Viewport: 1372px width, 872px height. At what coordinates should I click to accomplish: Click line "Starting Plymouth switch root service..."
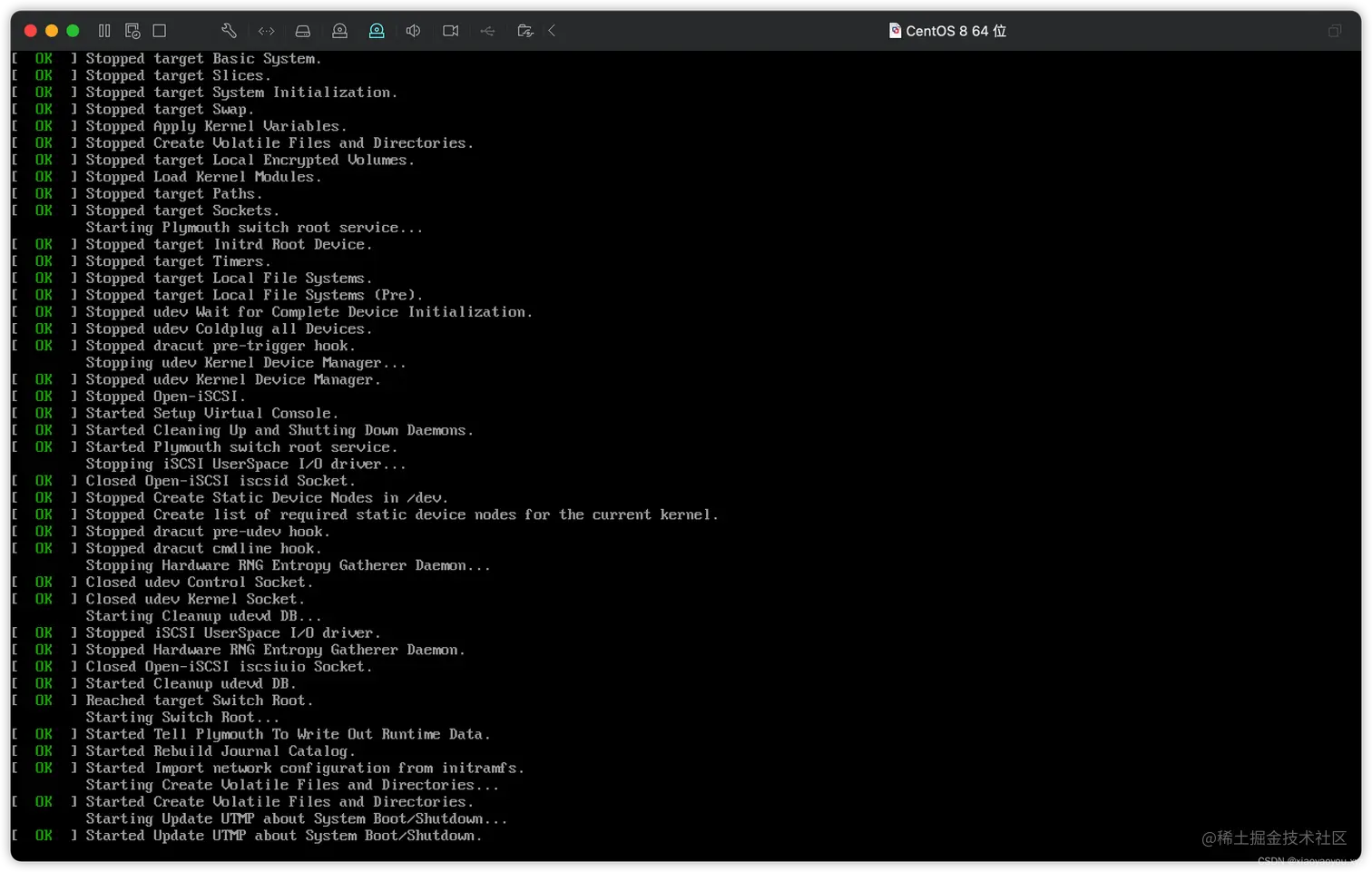click(254, 228)
